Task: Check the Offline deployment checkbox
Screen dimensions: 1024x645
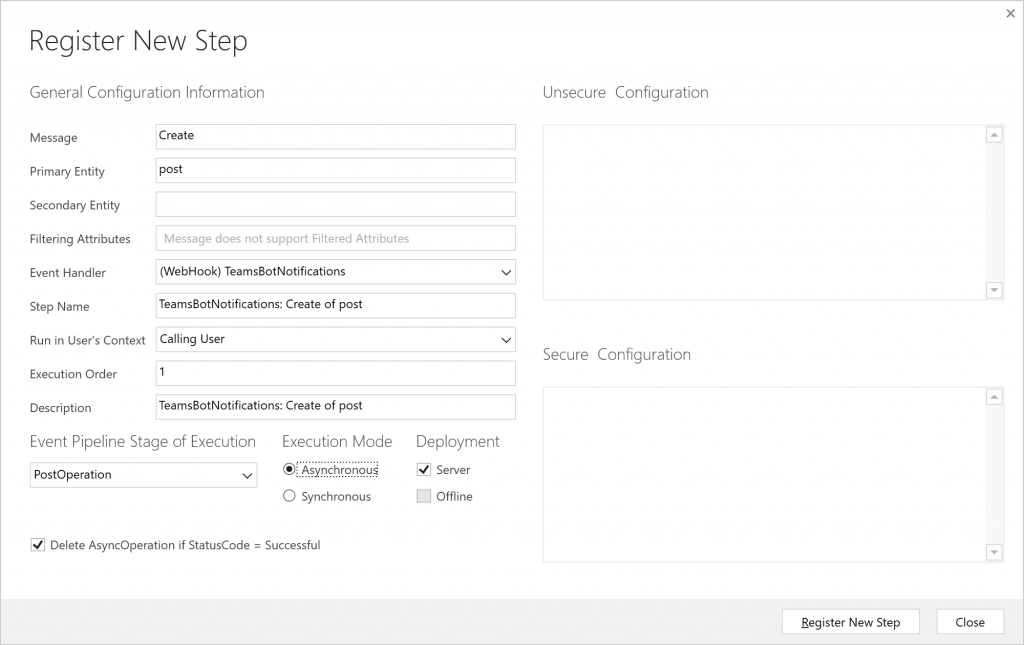Action: pos(424,496)
